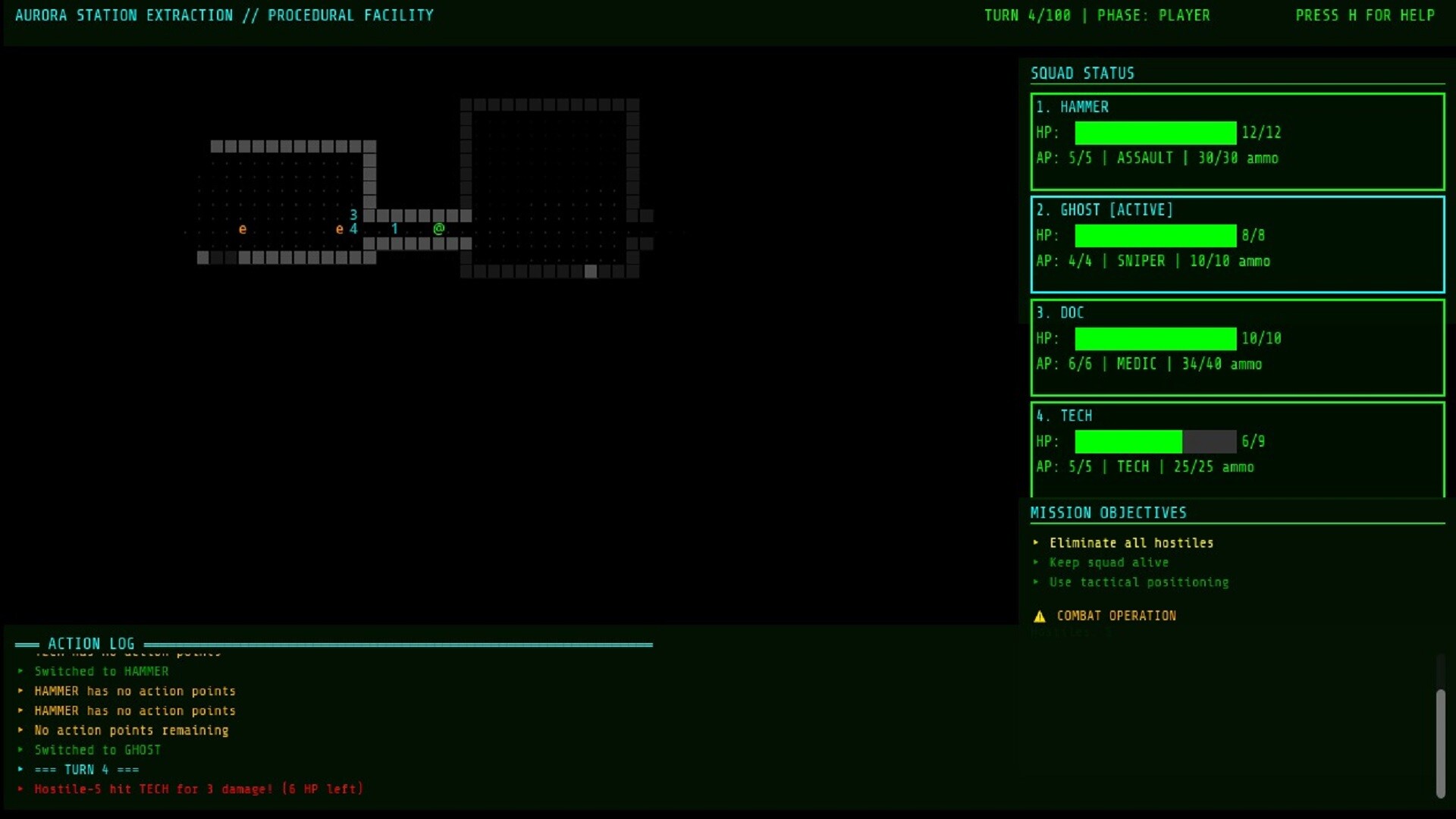Select the HAMMER squad card
This screenshot has width=1456, height=819.
click(x=1237, y=142)
